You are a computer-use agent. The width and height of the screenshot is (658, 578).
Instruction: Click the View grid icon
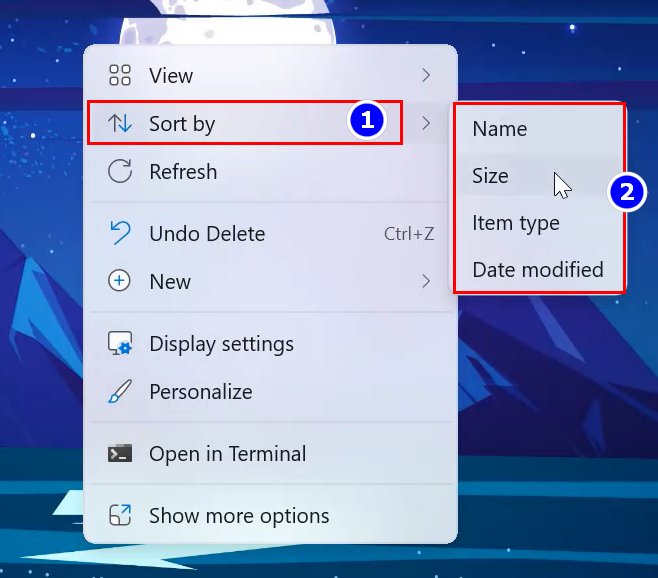[120, 75]
